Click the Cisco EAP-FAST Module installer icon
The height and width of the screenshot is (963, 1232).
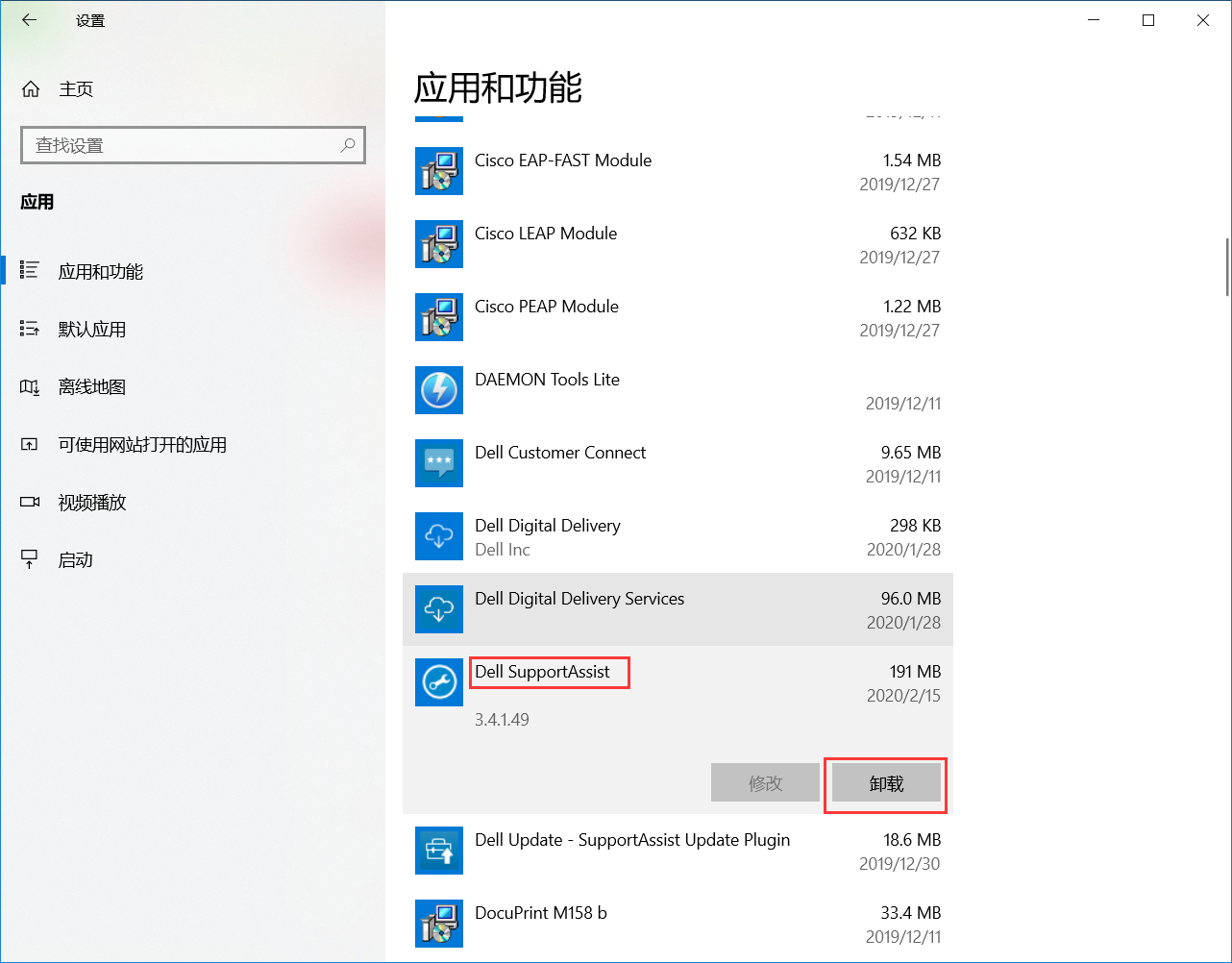[439, 171]
